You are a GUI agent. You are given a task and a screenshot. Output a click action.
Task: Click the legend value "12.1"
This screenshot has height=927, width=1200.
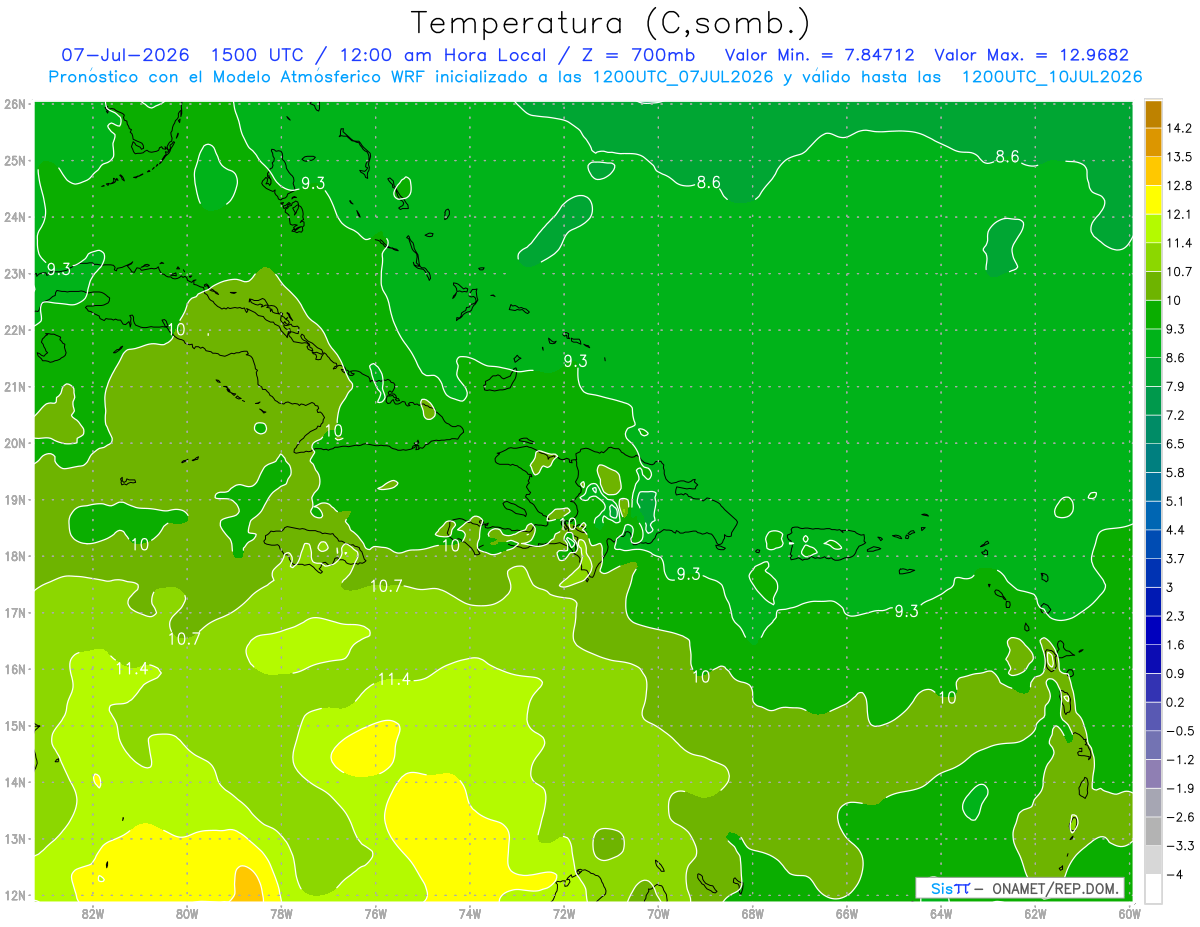(x=1179, y=214)
